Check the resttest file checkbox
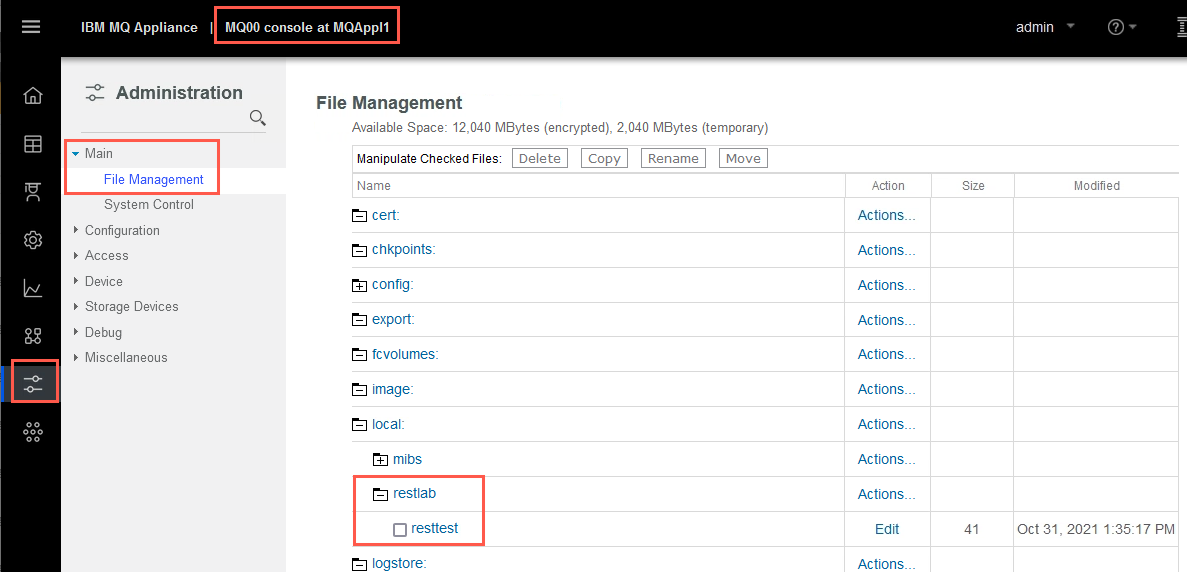1187x572 pixels. 400,530
